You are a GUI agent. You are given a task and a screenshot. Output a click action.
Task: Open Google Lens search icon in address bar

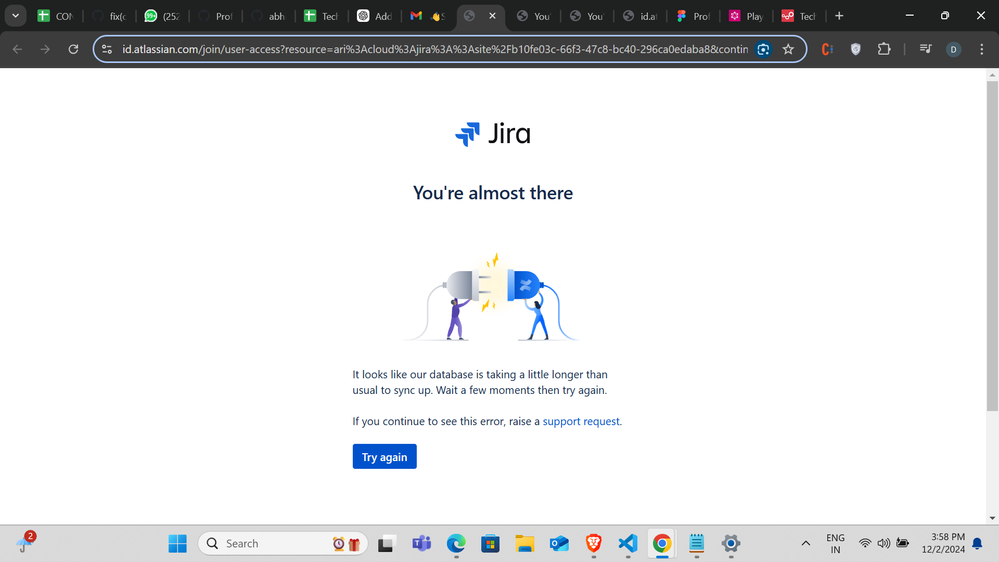tap(763, 49)
